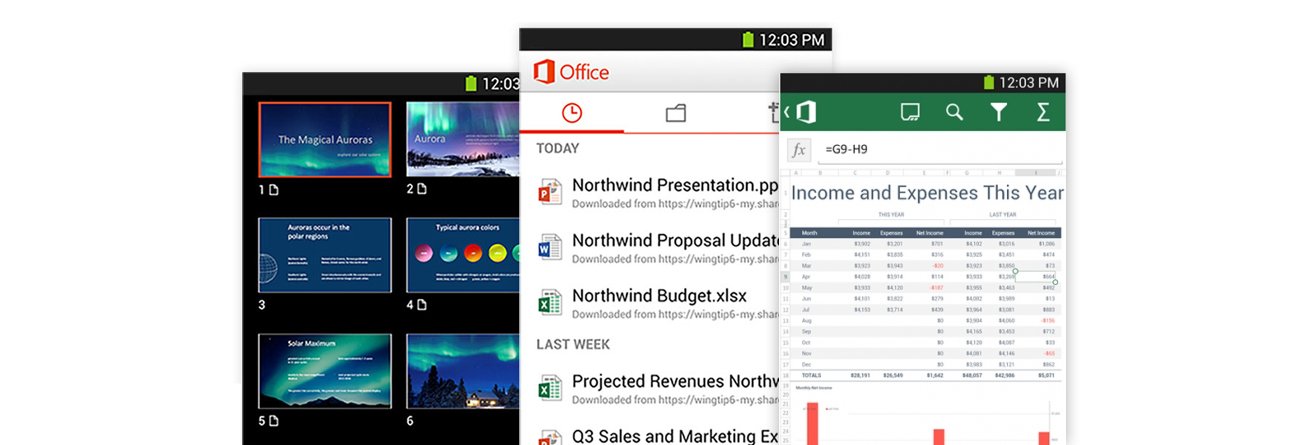Tap the battery icon on the PowerPoint phone
Screen dimensions: 1298x445
pos(471,84)
